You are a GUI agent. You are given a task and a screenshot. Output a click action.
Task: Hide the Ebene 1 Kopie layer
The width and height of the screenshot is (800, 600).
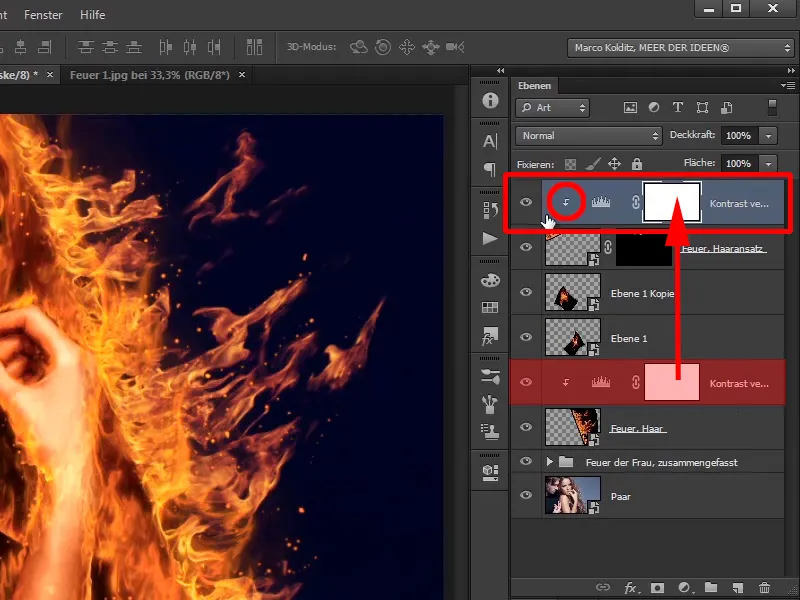pyautogui.click(x=526, y=292)
